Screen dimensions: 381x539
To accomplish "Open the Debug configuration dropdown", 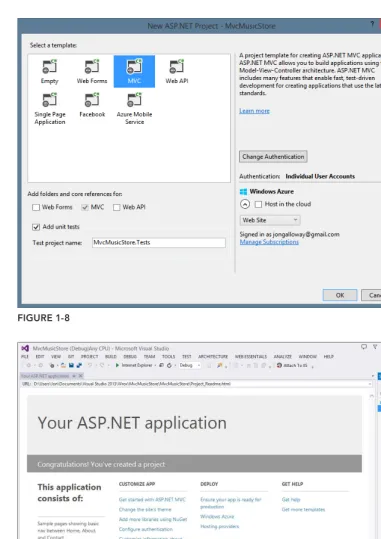I will pyautogui.click(x=190, y=365).
